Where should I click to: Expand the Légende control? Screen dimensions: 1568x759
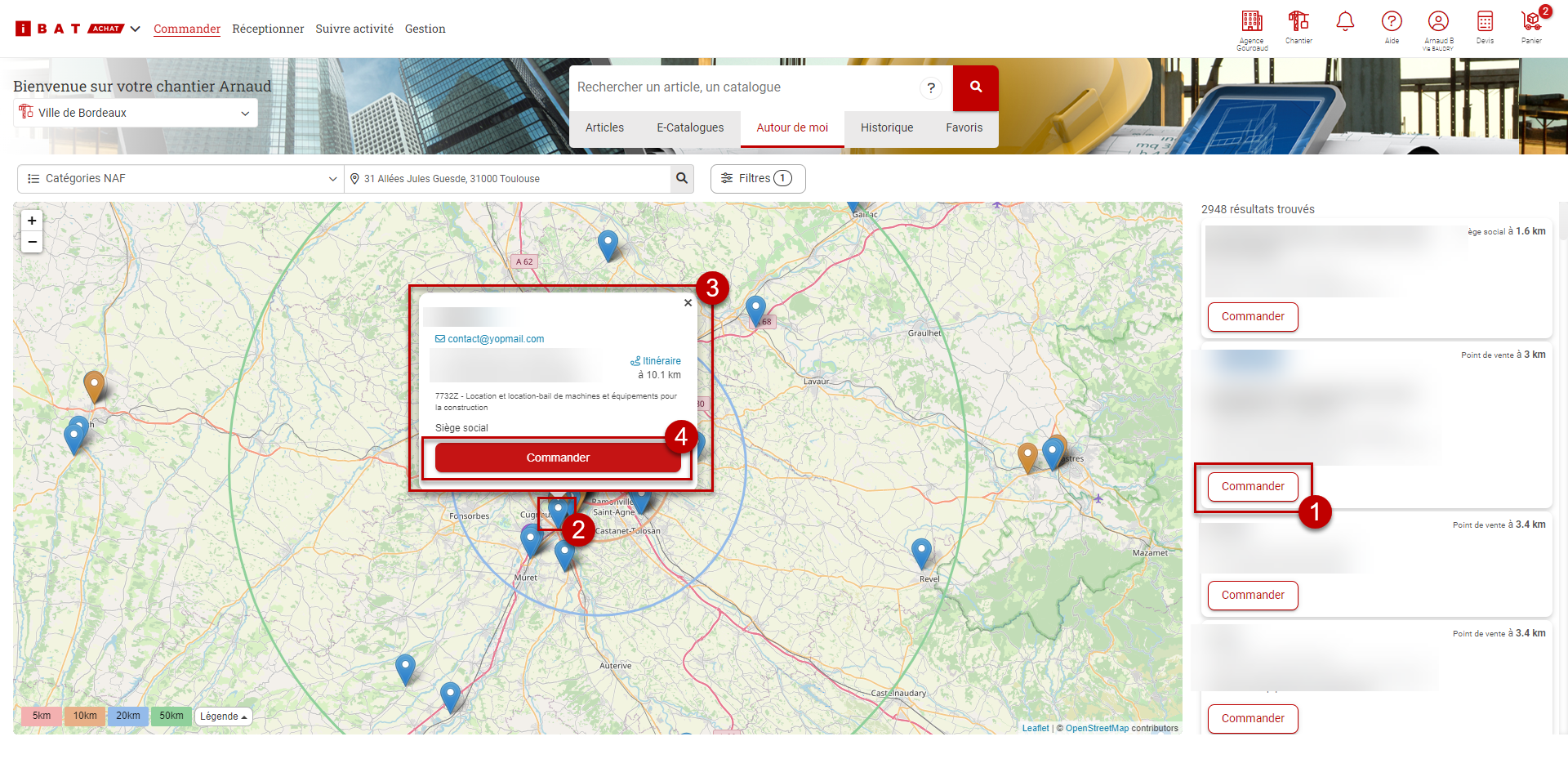(x=223, y=717)
